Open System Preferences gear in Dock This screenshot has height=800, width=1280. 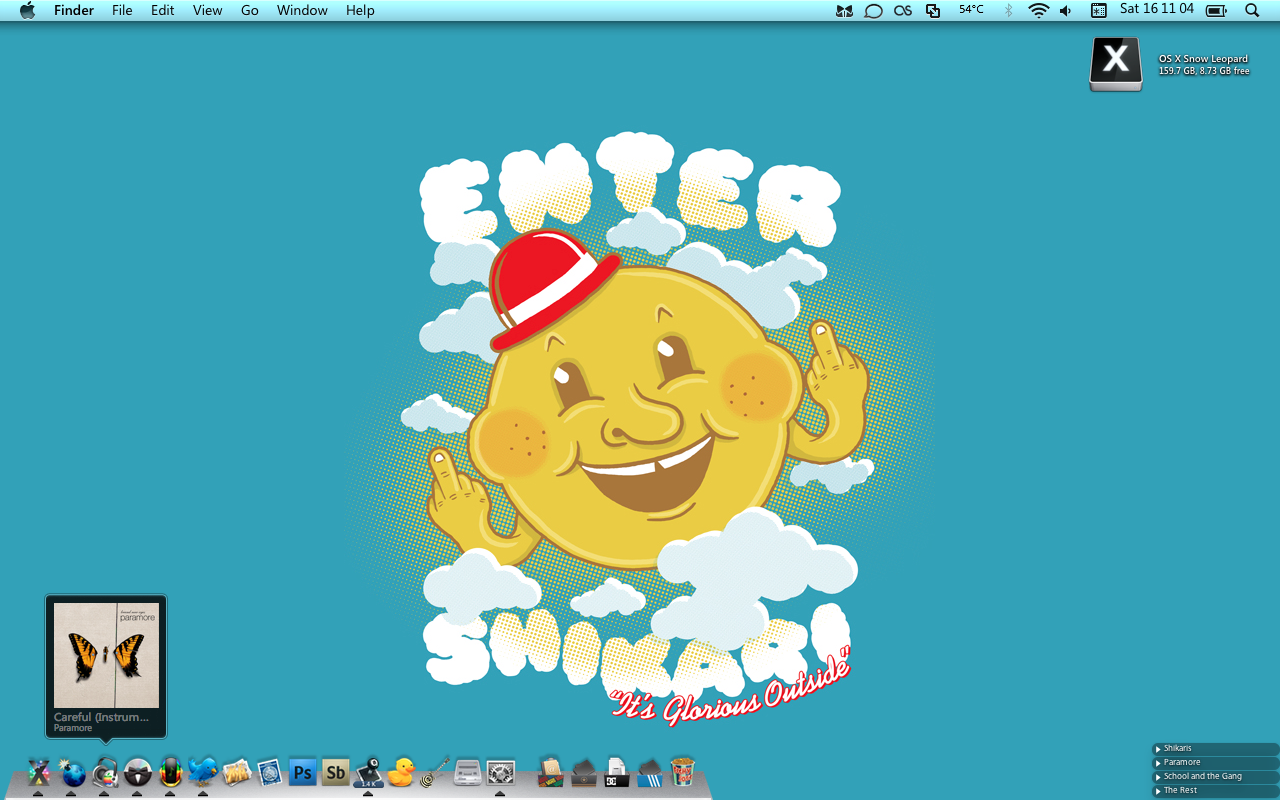(x=500, y=772)
